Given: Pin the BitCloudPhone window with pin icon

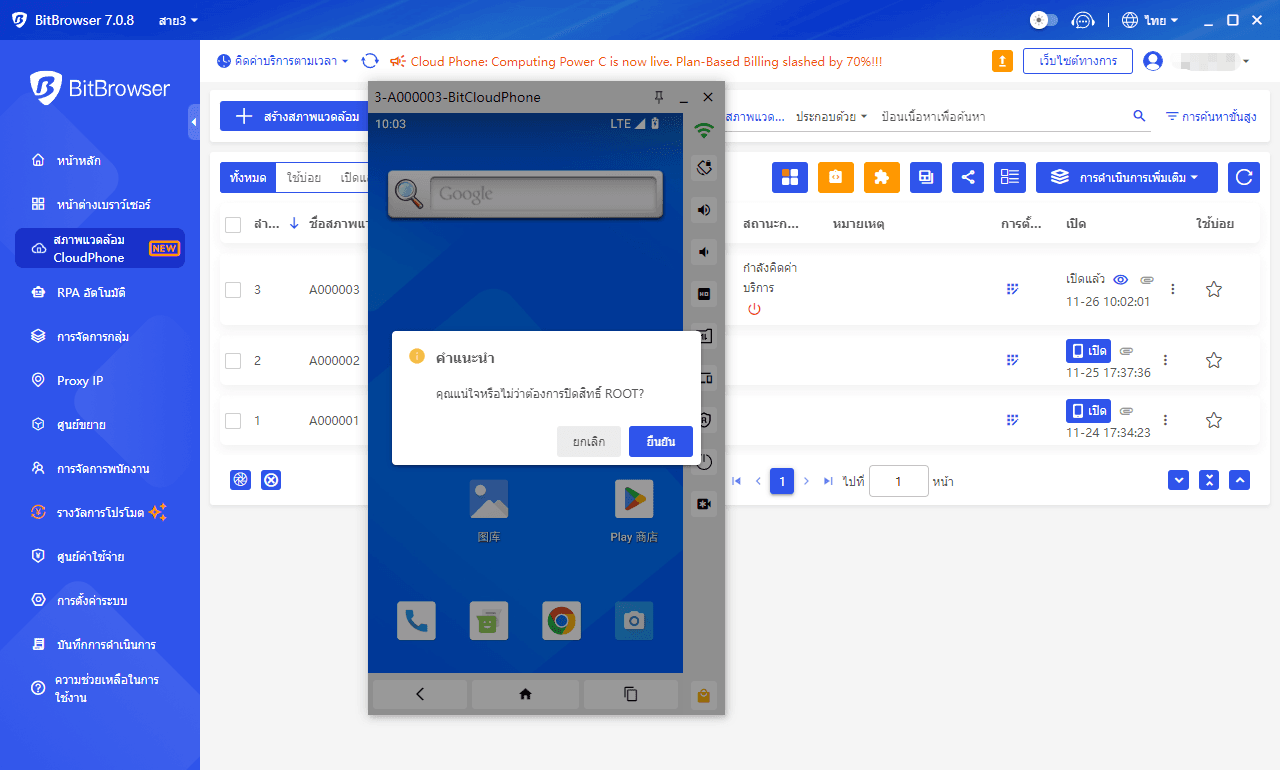Looking at the screenshot, I should tap(658, 97).
